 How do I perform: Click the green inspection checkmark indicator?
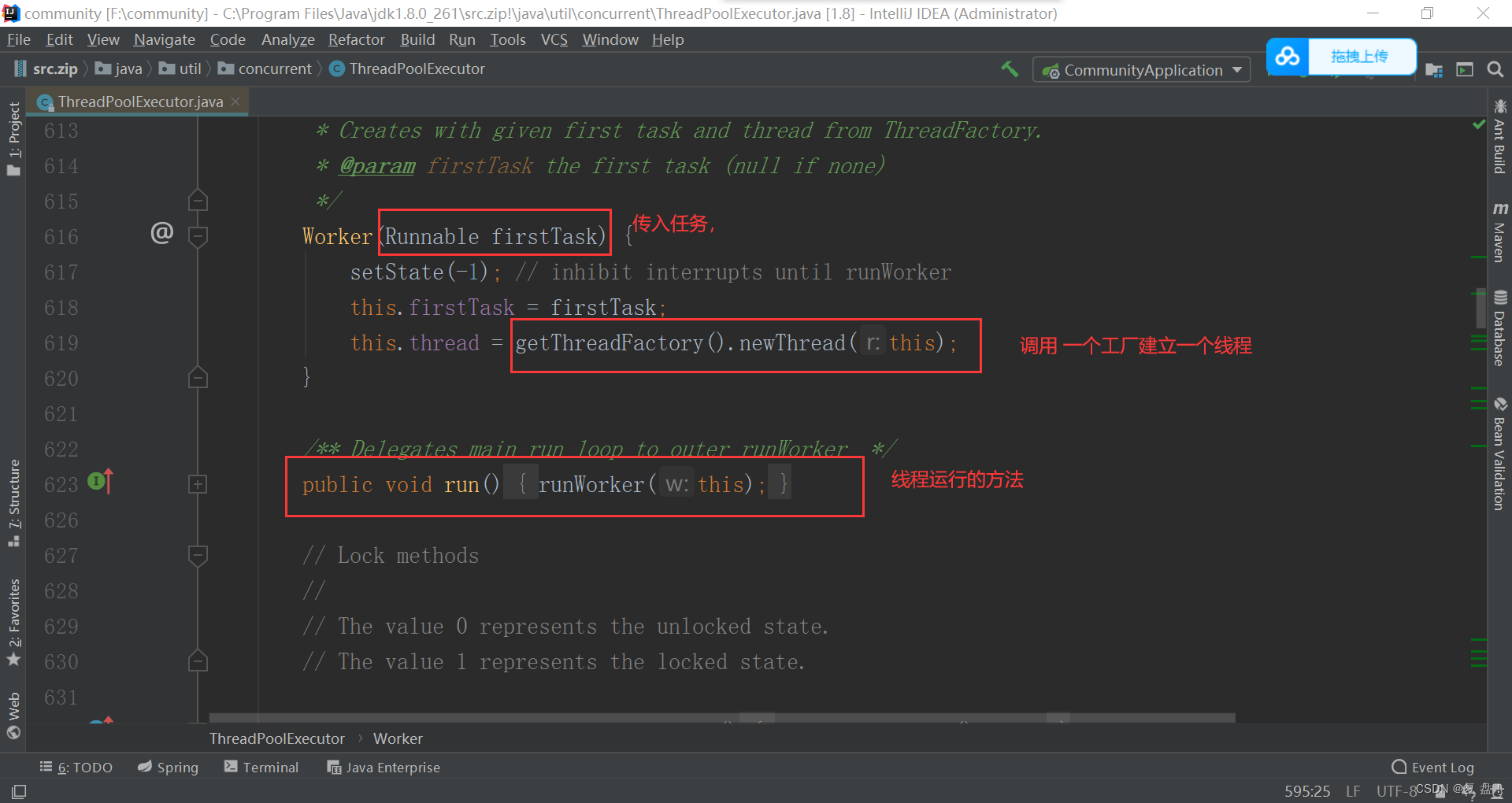click(x=1479, y=125)
